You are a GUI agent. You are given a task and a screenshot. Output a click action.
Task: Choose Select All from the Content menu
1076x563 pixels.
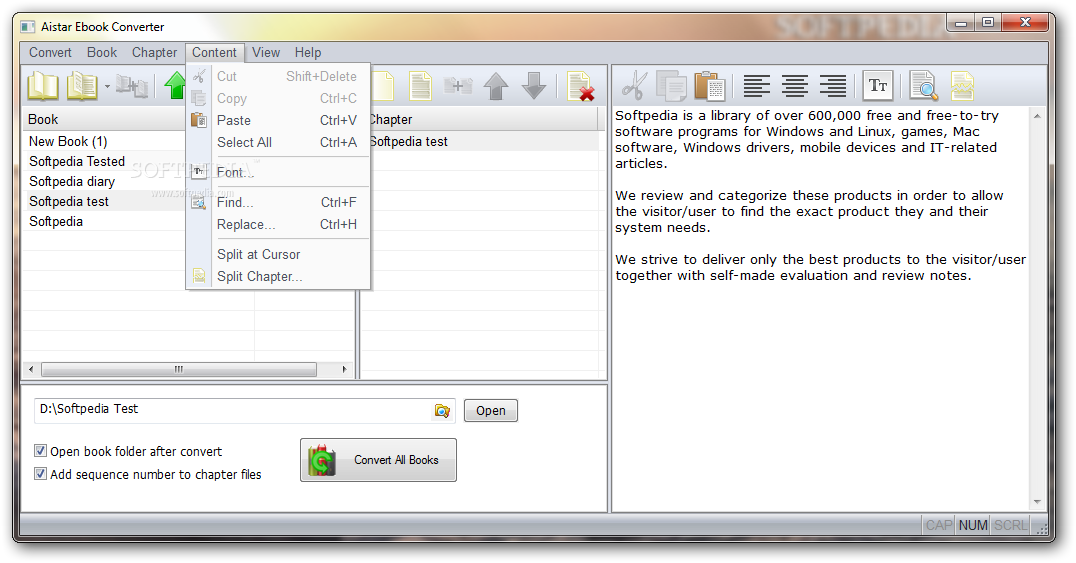(278, 142)
